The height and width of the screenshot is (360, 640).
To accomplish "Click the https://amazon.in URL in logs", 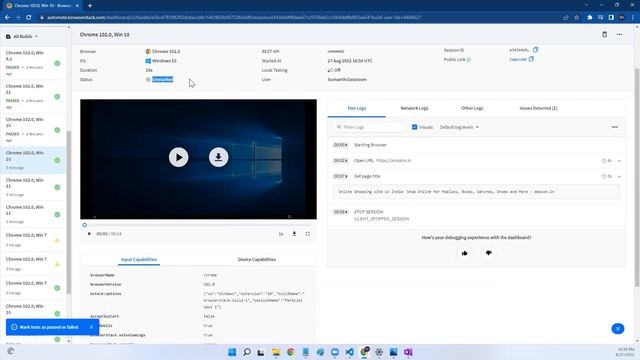I will click(x=393, y=160).
